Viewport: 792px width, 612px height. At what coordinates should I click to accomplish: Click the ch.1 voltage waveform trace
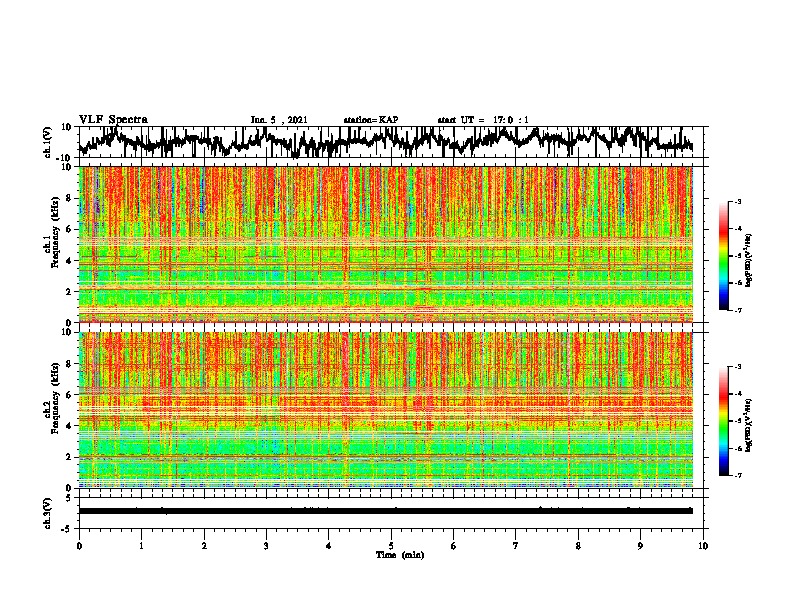click(386, 142)
